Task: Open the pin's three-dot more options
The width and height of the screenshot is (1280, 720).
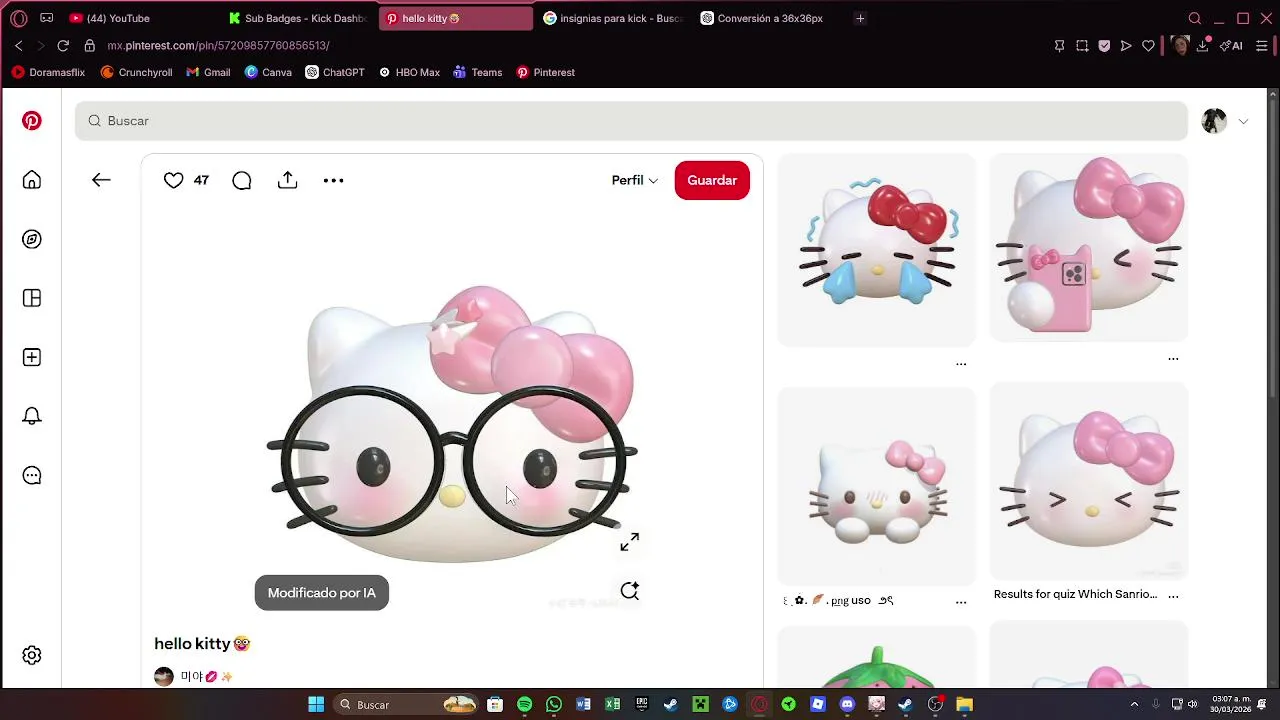Action: pos(333,180)
